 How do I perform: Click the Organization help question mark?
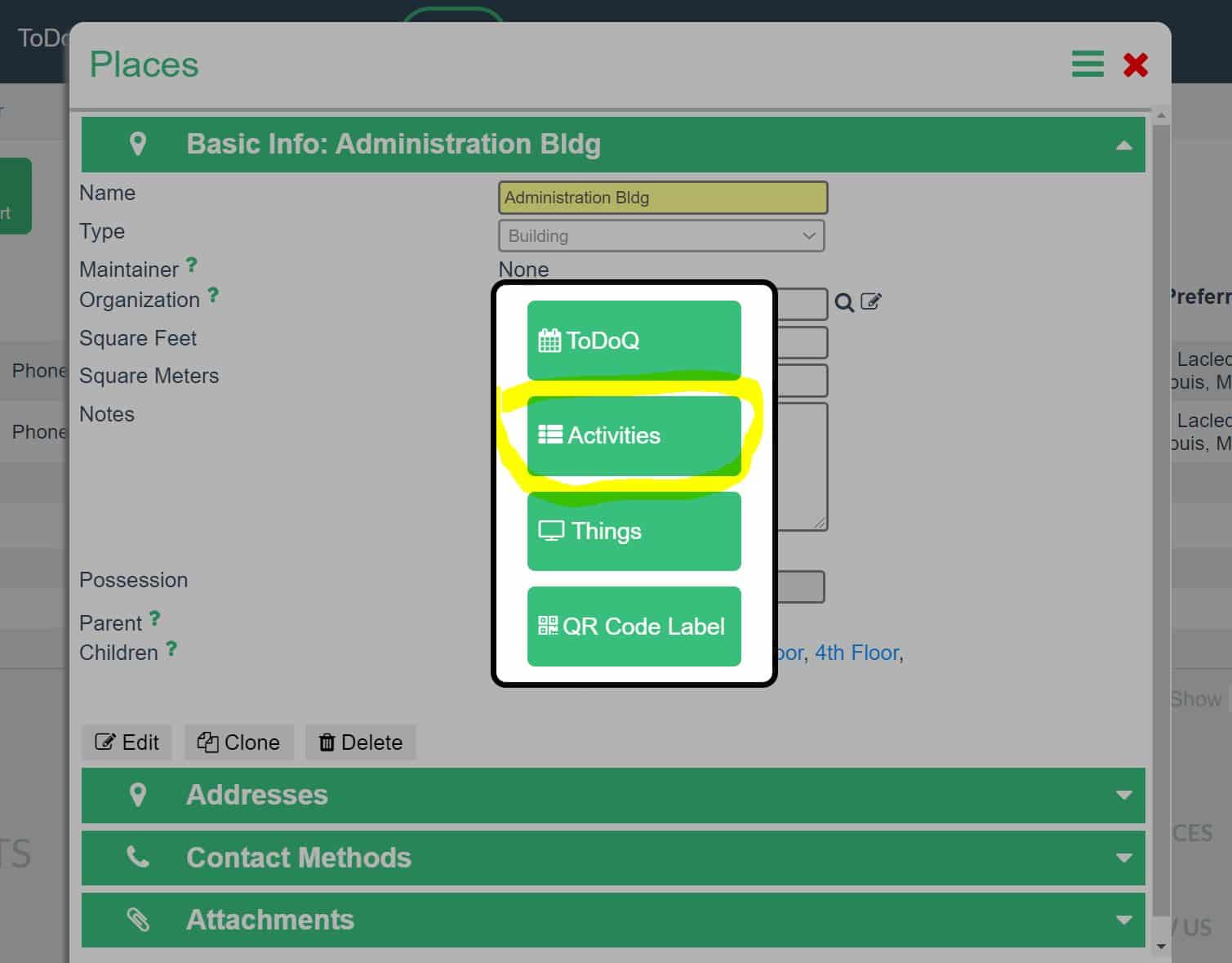(213, 295)
